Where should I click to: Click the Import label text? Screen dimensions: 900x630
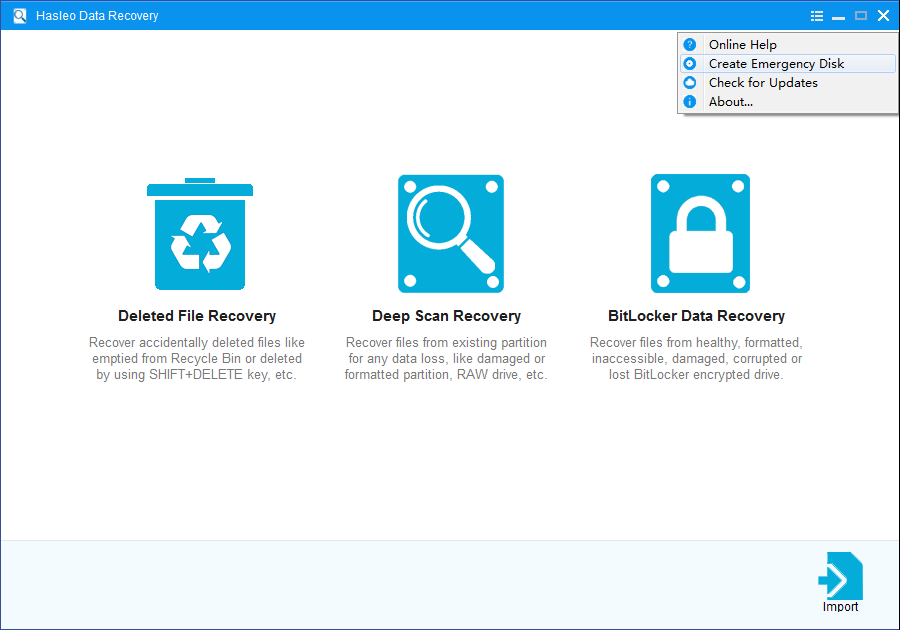pos(840,607)
